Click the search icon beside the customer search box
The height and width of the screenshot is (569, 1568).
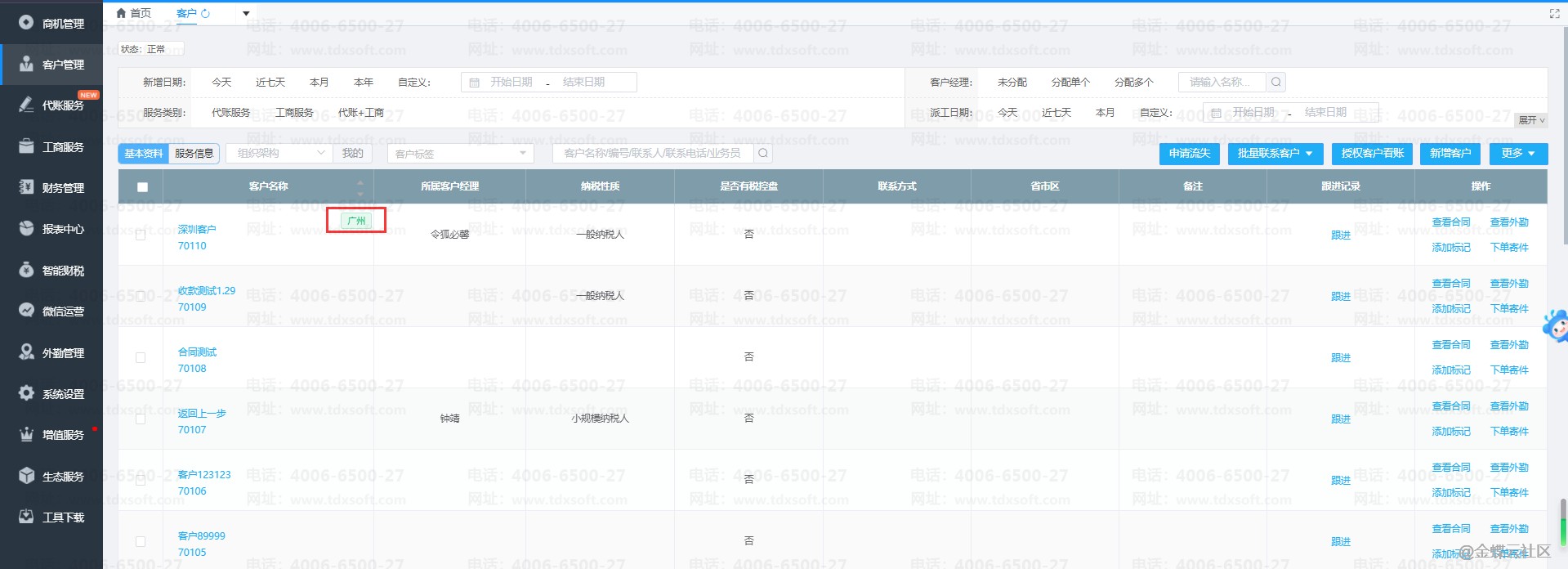(762, 153)
